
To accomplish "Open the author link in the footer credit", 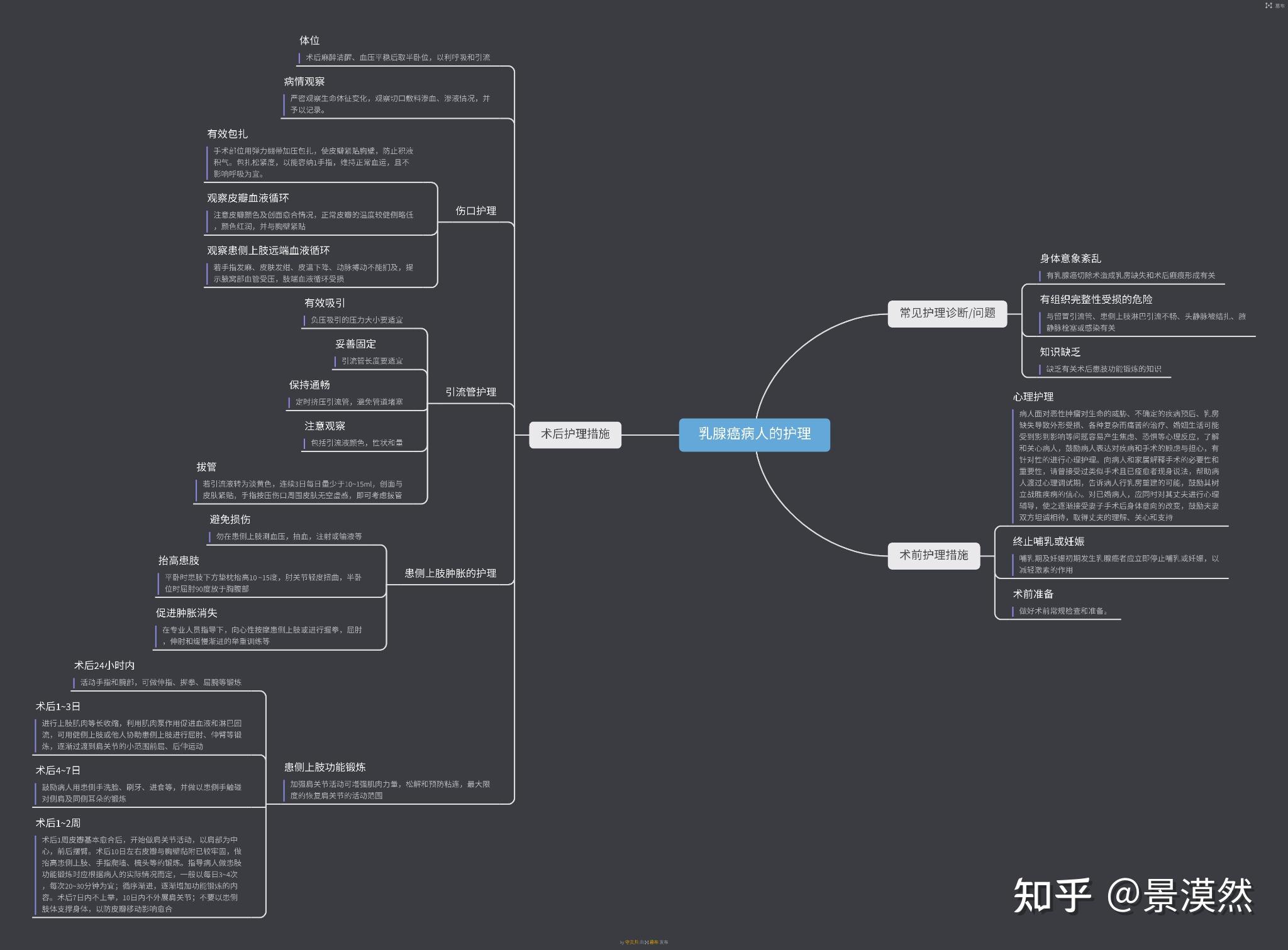I will click(x=631, y=942).
